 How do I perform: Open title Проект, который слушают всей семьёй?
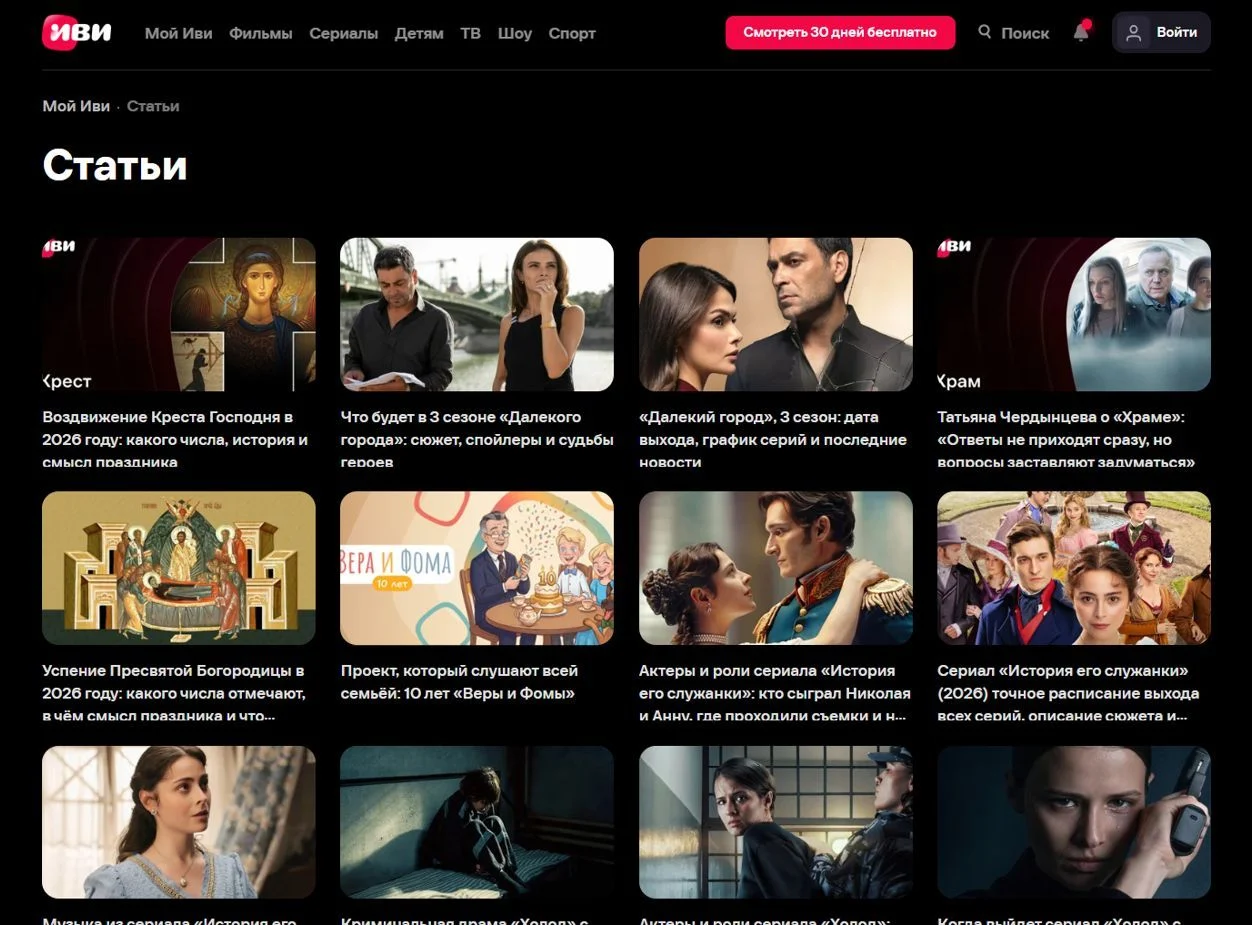pos(459,682)
